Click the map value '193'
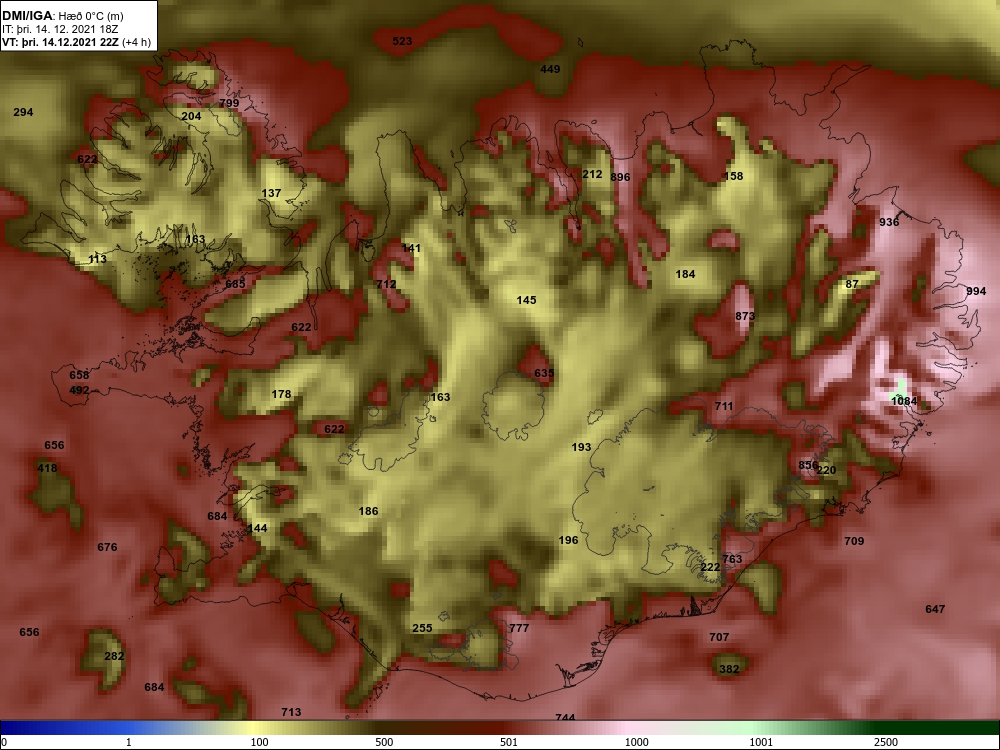 (x=581, y=447)
